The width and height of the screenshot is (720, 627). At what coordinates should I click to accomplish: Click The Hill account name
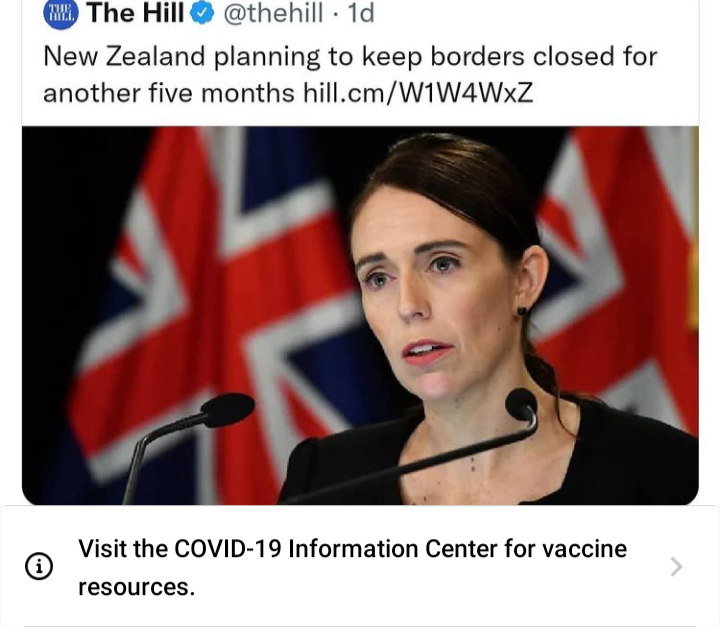pyautogui.click(x=135, y=13)
